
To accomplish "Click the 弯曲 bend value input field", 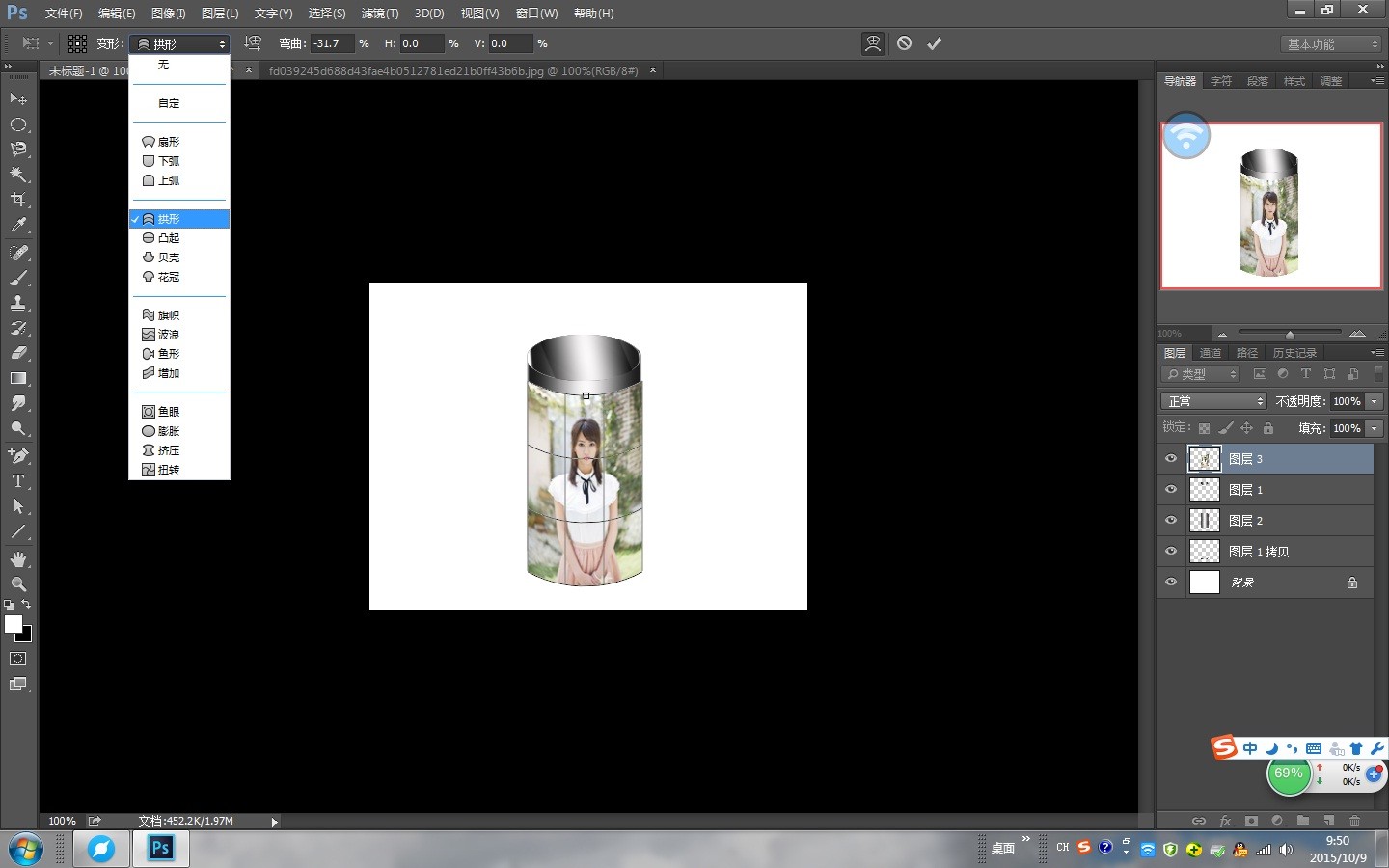I will coord(332,43).
